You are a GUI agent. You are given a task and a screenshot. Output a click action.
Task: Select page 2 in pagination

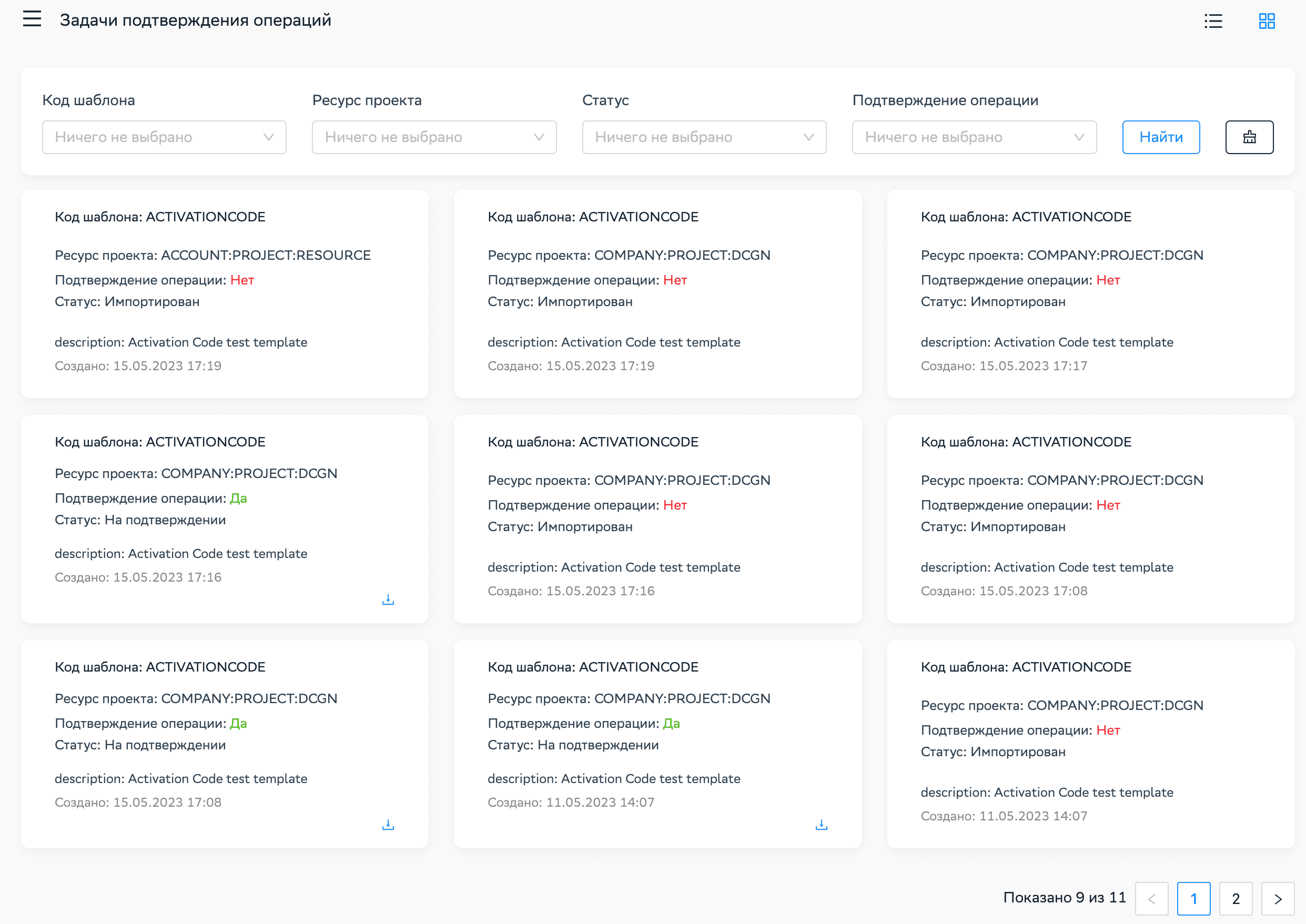pyautogui.click(x=1235, y=898)
